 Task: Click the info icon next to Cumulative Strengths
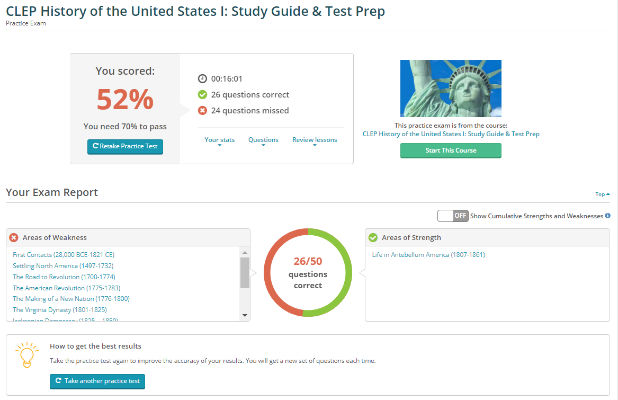[x=608, y=216]
